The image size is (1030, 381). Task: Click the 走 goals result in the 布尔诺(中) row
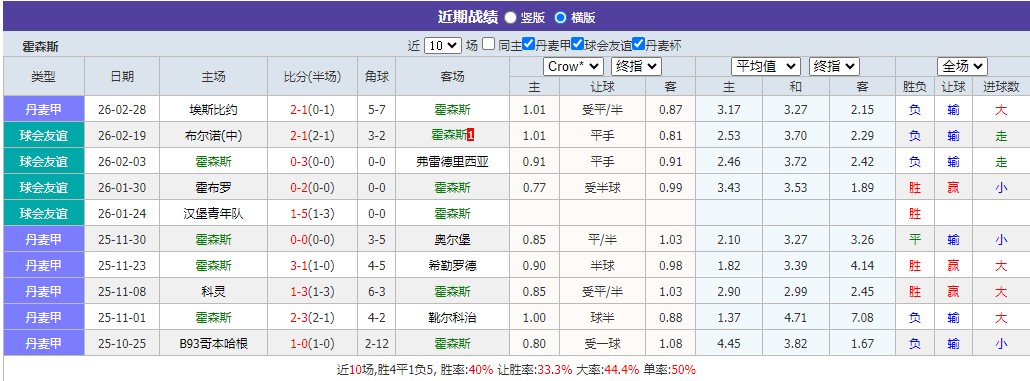(1000, 136)
